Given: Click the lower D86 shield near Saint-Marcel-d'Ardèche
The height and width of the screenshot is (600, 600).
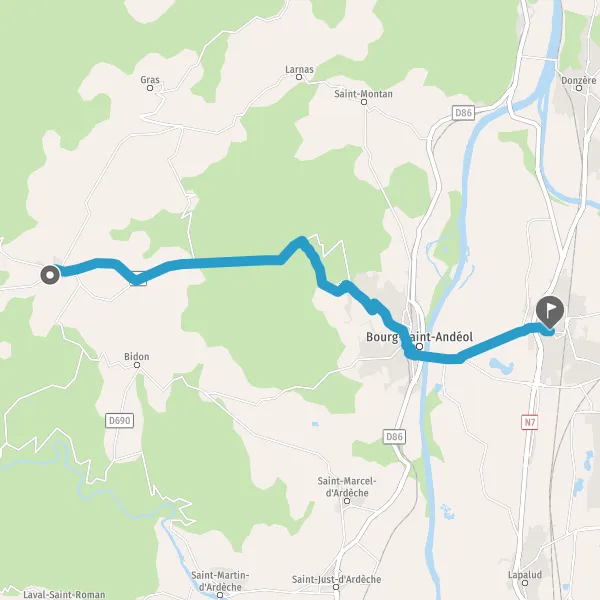Looking at the screenshot, I should tap(394, 437).
